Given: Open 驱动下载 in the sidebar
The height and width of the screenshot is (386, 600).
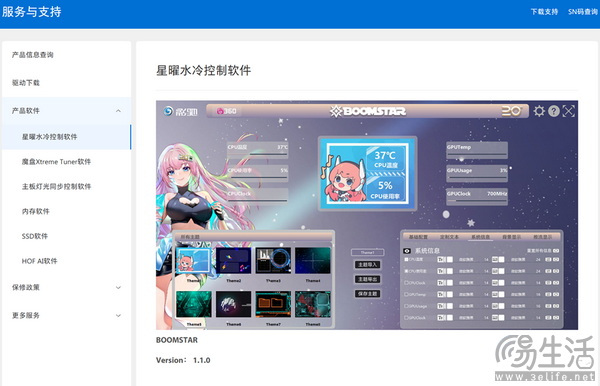Looking at the screenshot, I should pyautogui.click(x=26, y=83).
